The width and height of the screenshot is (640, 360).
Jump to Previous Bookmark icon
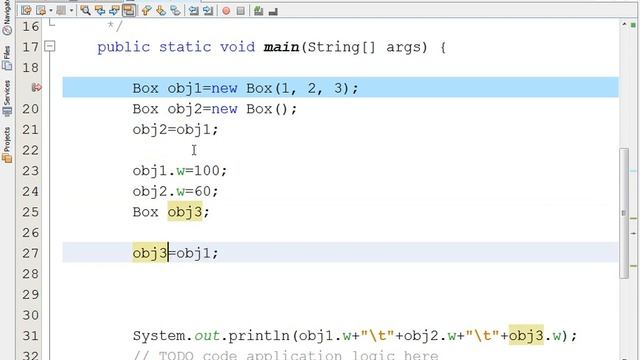[x=146, y=11]
